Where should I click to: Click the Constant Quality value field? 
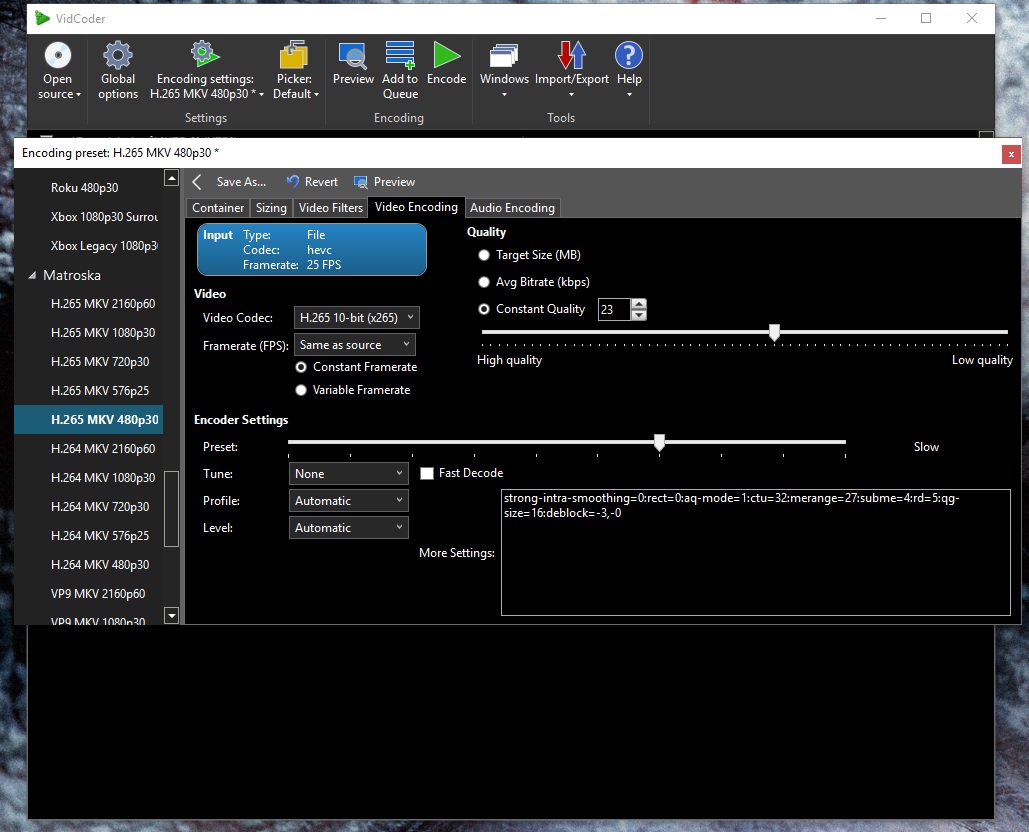[x=614, y=309]
